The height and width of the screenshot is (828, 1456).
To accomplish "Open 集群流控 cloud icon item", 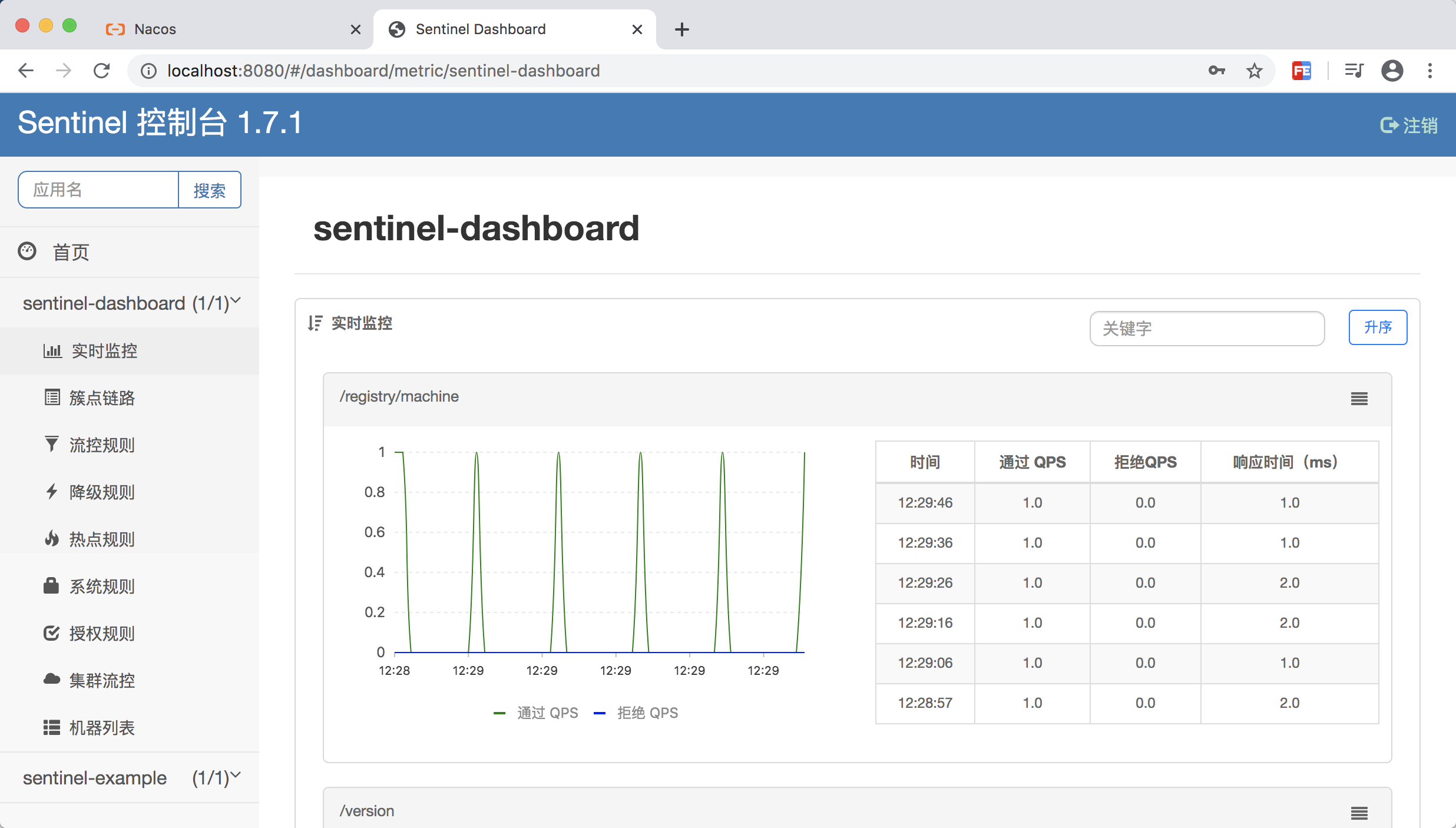I will (x=52, y=679).
